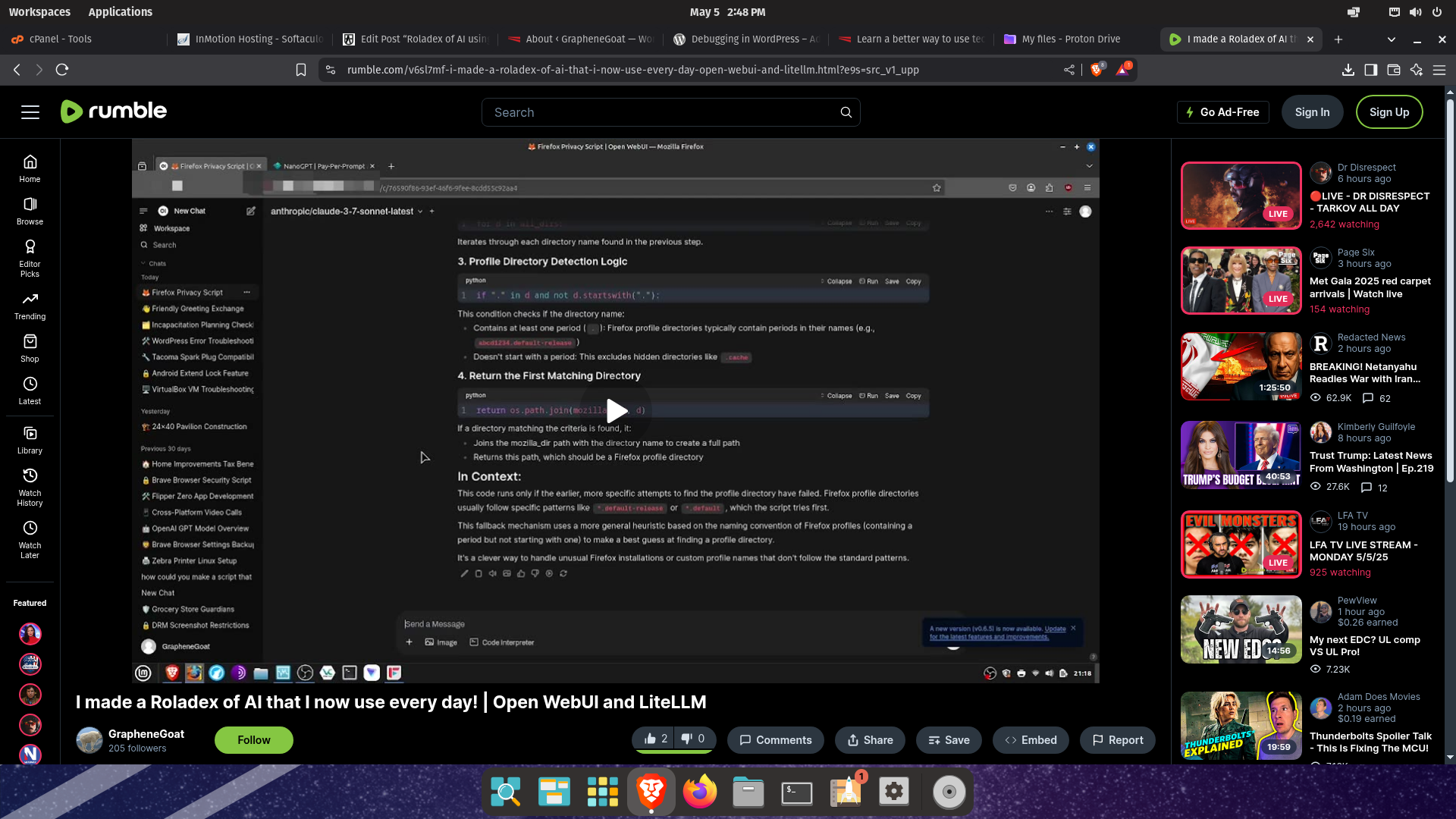Open Browse in the sidebar
The height and width of the screenshot is (819, 1456).
click(x=30, y=211)
